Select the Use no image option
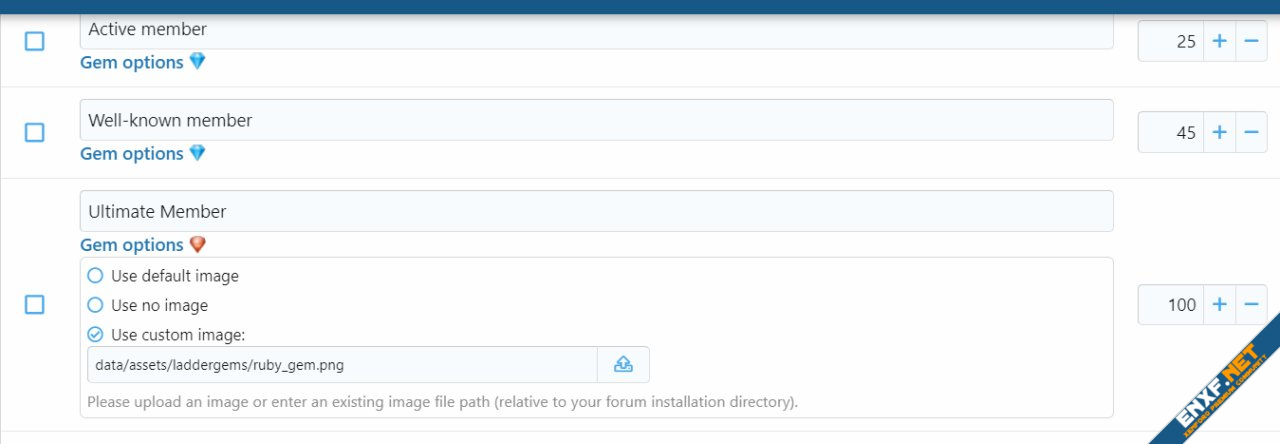 point(96,305)
